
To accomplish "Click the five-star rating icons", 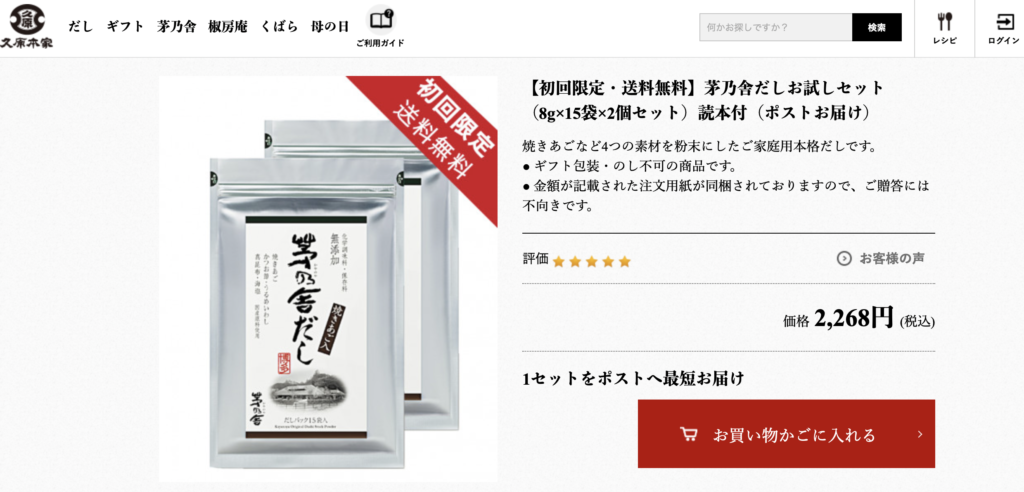I will 592,262.
